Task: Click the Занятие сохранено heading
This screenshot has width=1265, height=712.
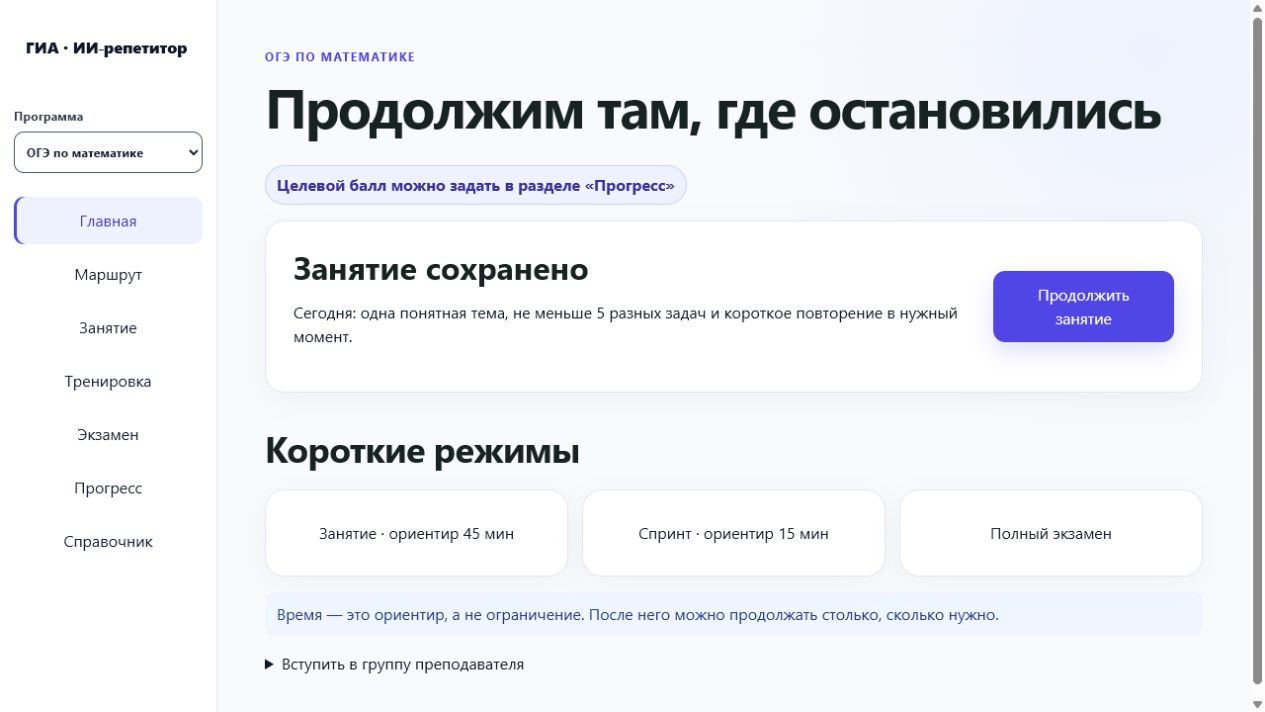Action: tap(441, 270)
